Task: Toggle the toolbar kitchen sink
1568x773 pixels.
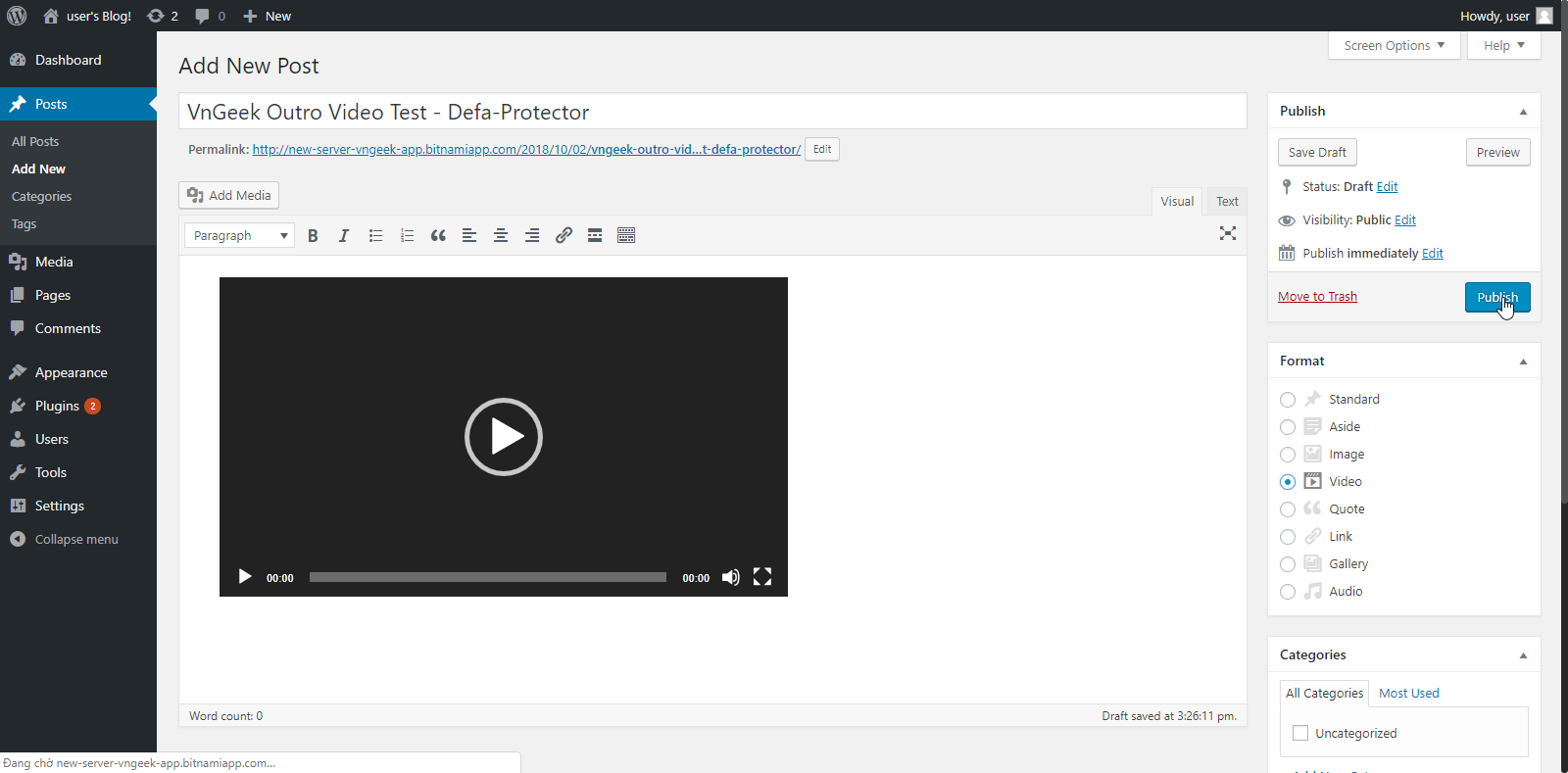Action: 626,235
